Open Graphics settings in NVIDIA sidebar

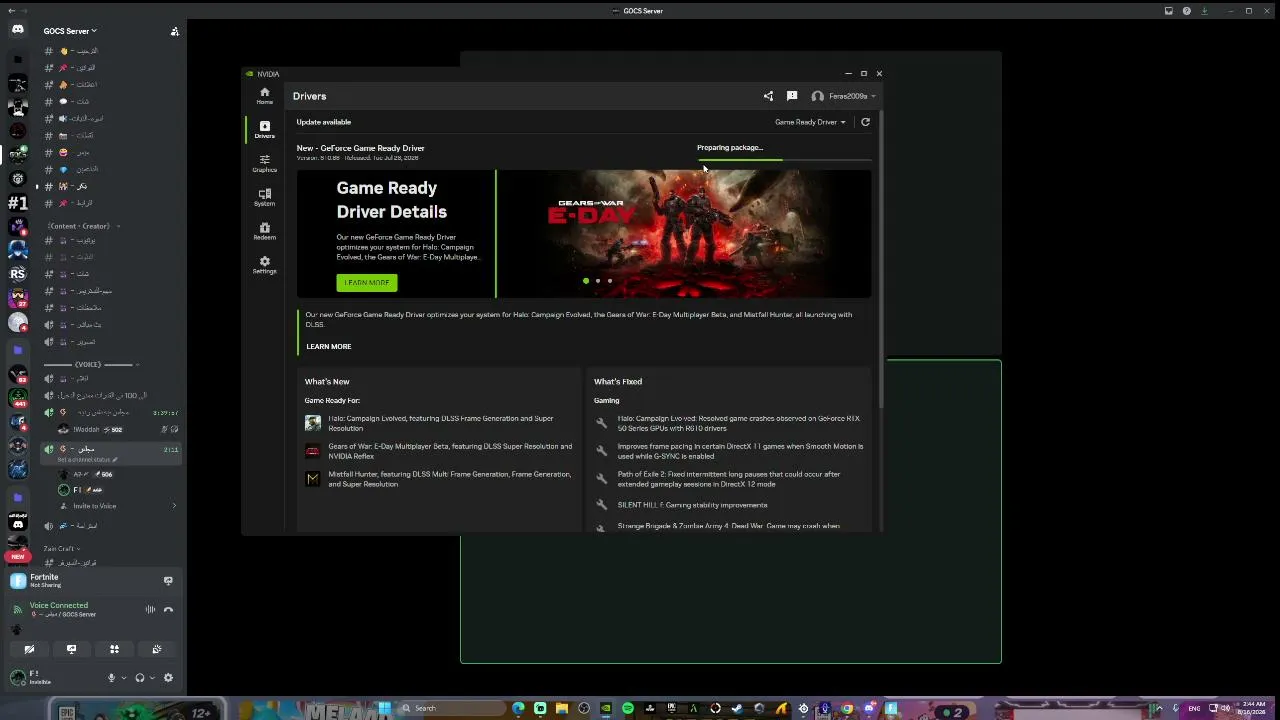(264, 164)
